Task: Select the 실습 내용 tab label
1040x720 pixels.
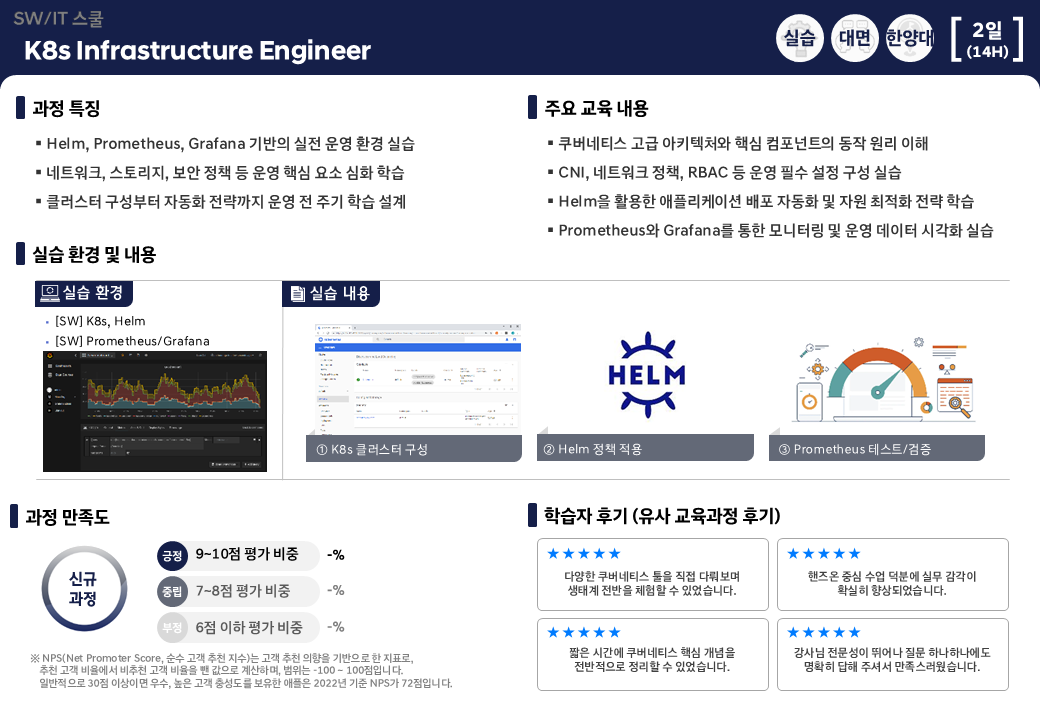Action: (x=331, y=294)
